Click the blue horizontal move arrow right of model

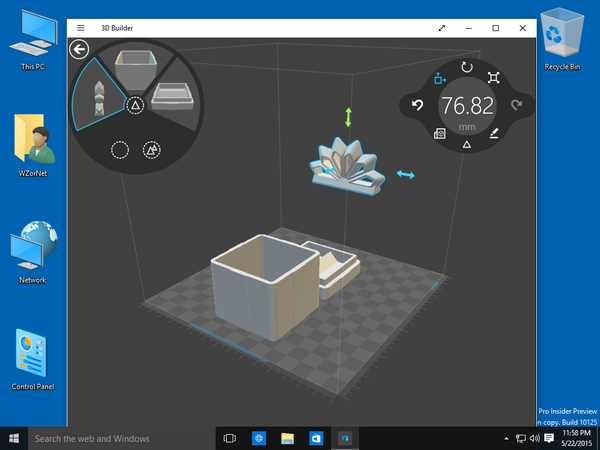406,174
